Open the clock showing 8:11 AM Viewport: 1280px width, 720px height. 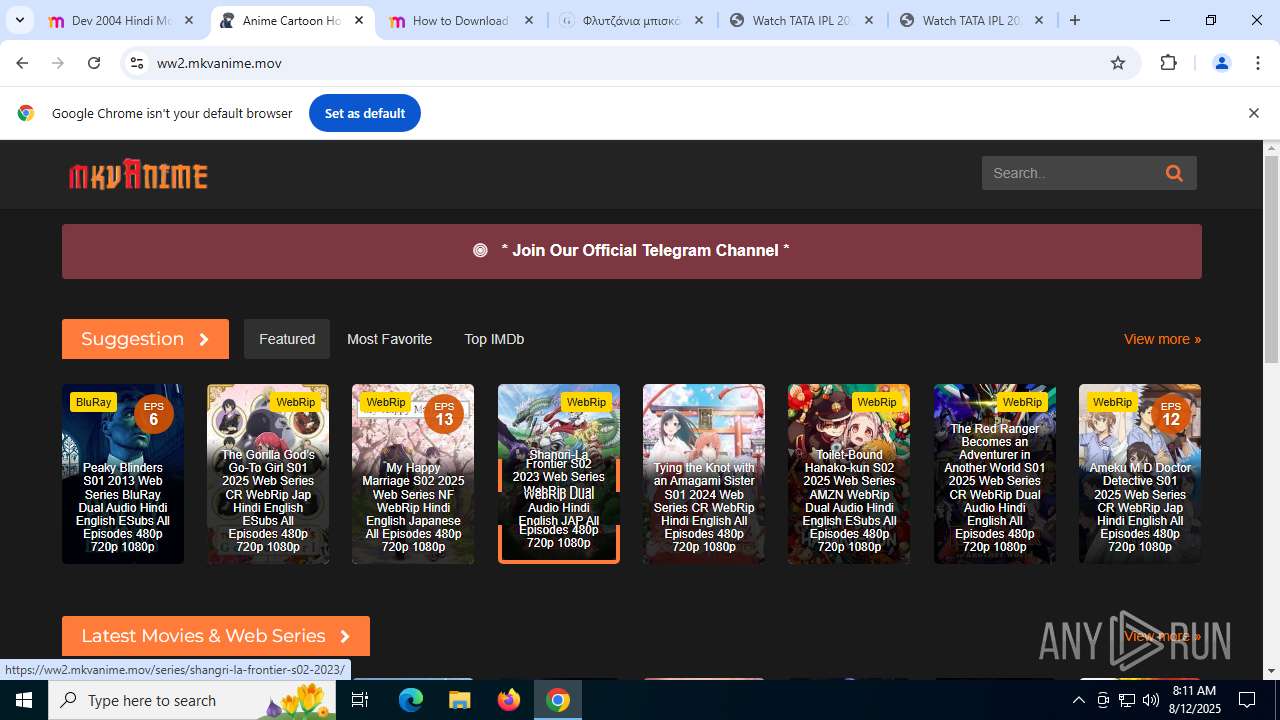click(x=1193, y=700)
